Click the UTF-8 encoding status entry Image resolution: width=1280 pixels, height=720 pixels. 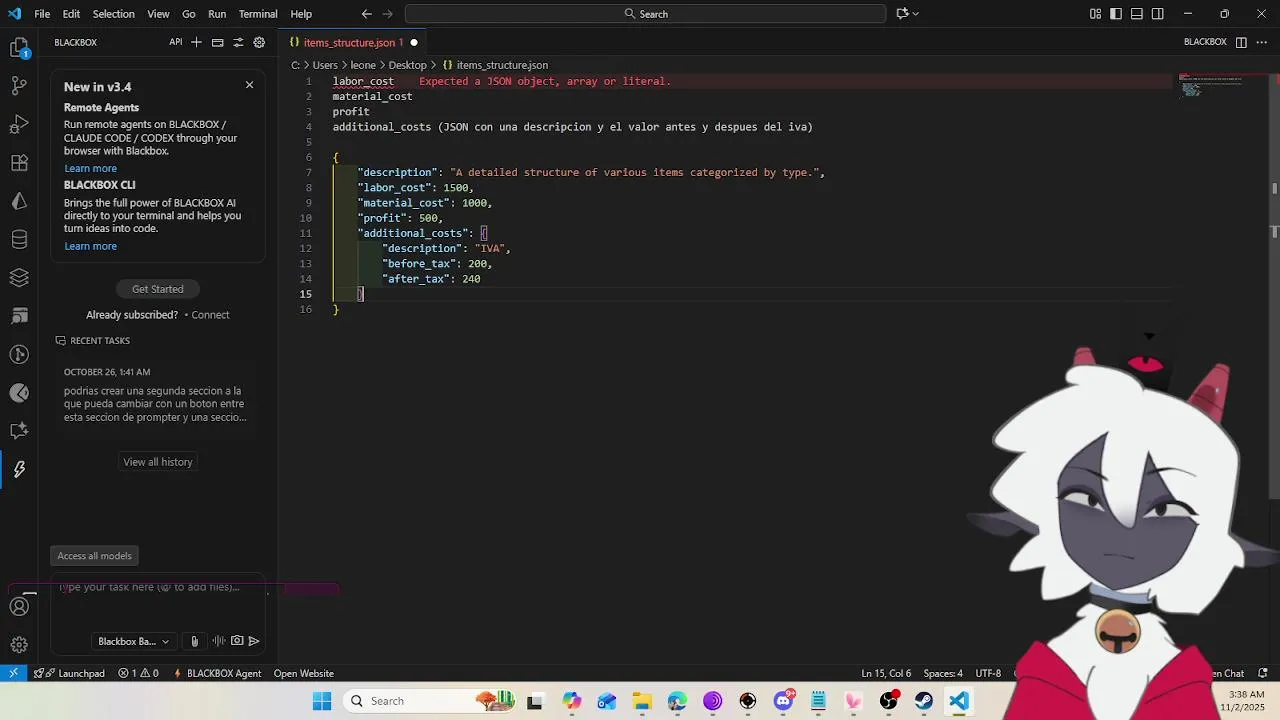pyautogui.click(x=988, y=673)
